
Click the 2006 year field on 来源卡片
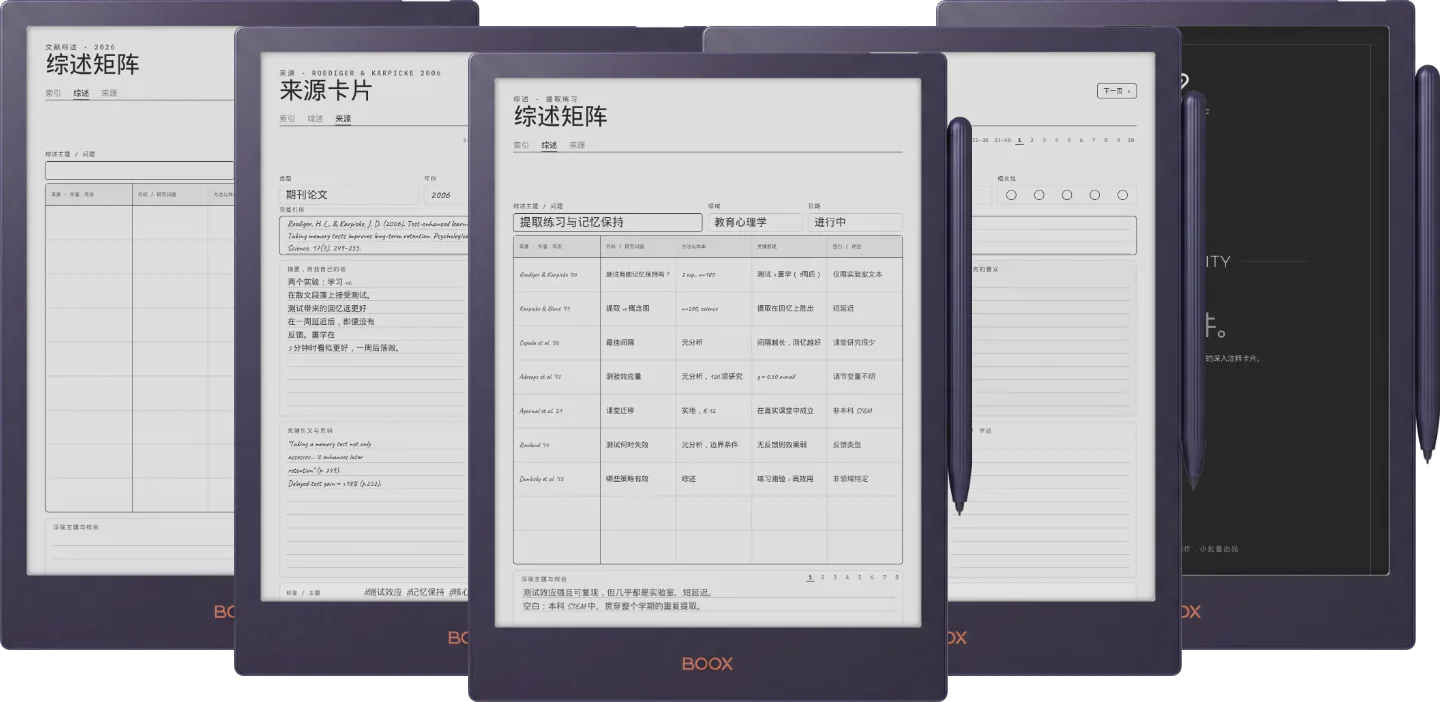(x=446, y=195)
